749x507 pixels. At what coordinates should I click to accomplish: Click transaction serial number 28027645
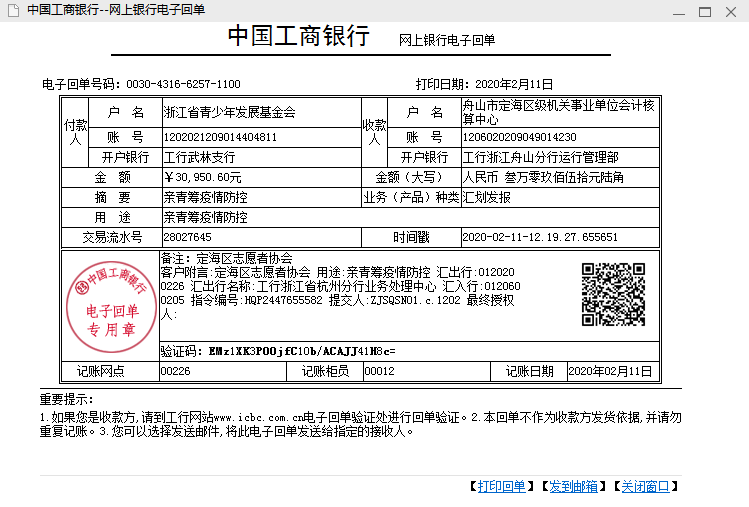[187, 237]
